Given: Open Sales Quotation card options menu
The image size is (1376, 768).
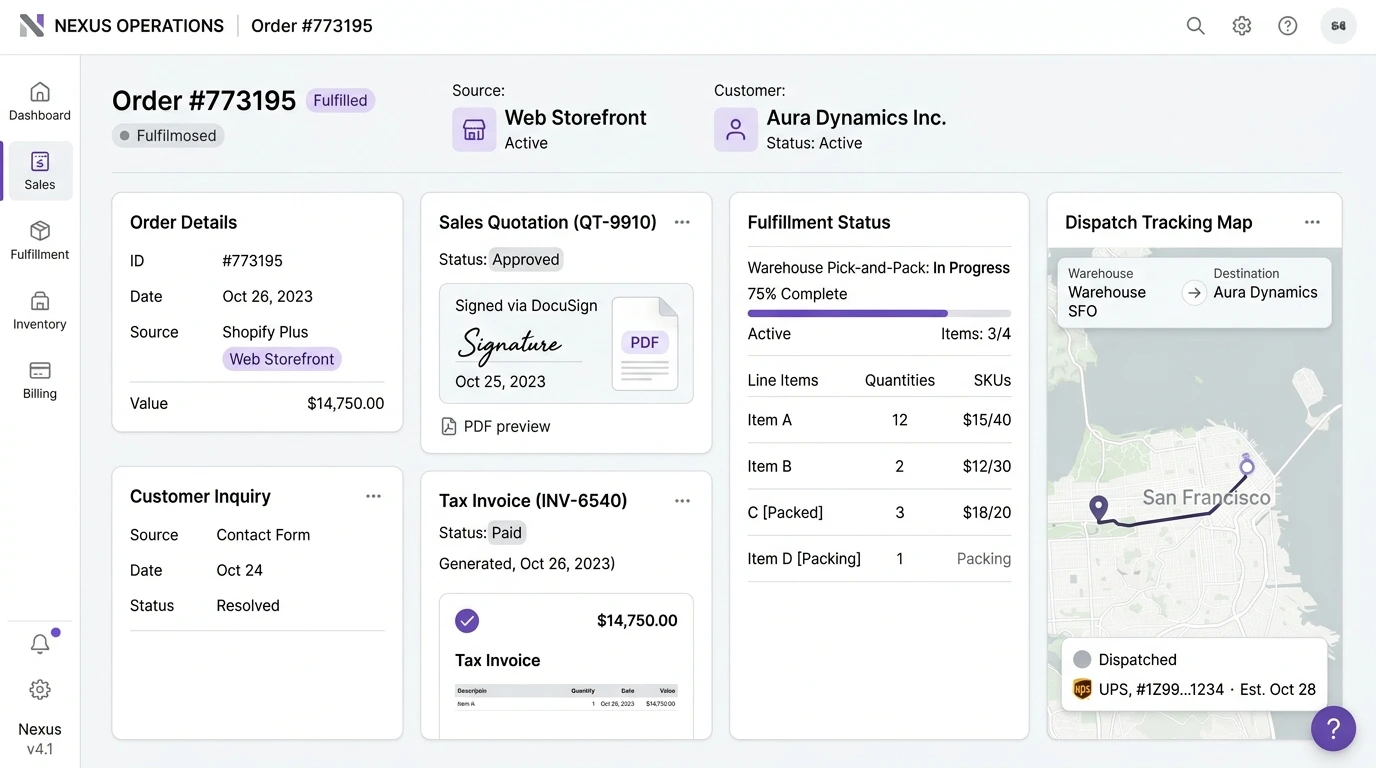Looking at the screenshot, I should (x=682, y=222).
